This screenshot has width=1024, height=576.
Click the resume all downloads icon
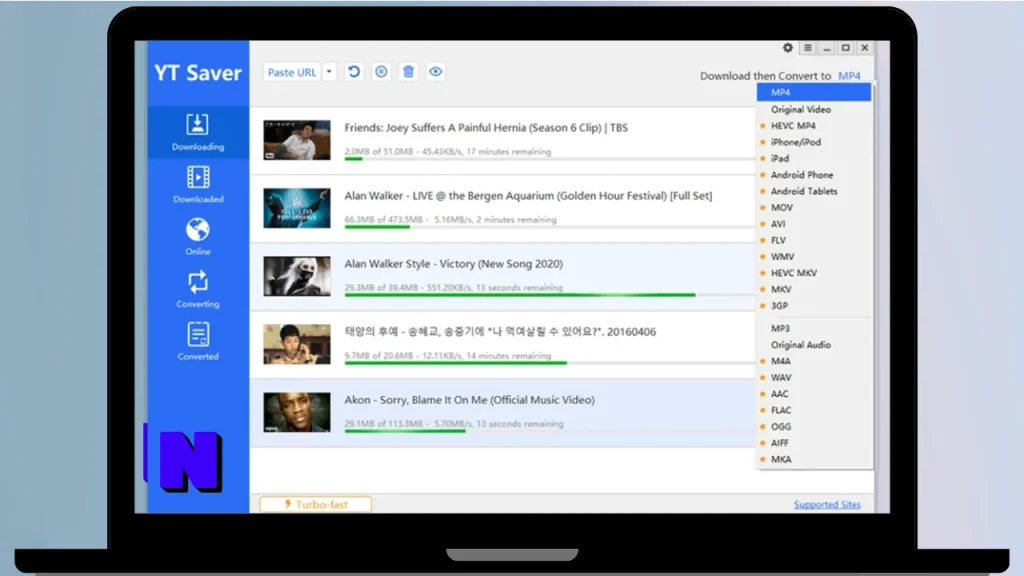click(x=354, y=72)
